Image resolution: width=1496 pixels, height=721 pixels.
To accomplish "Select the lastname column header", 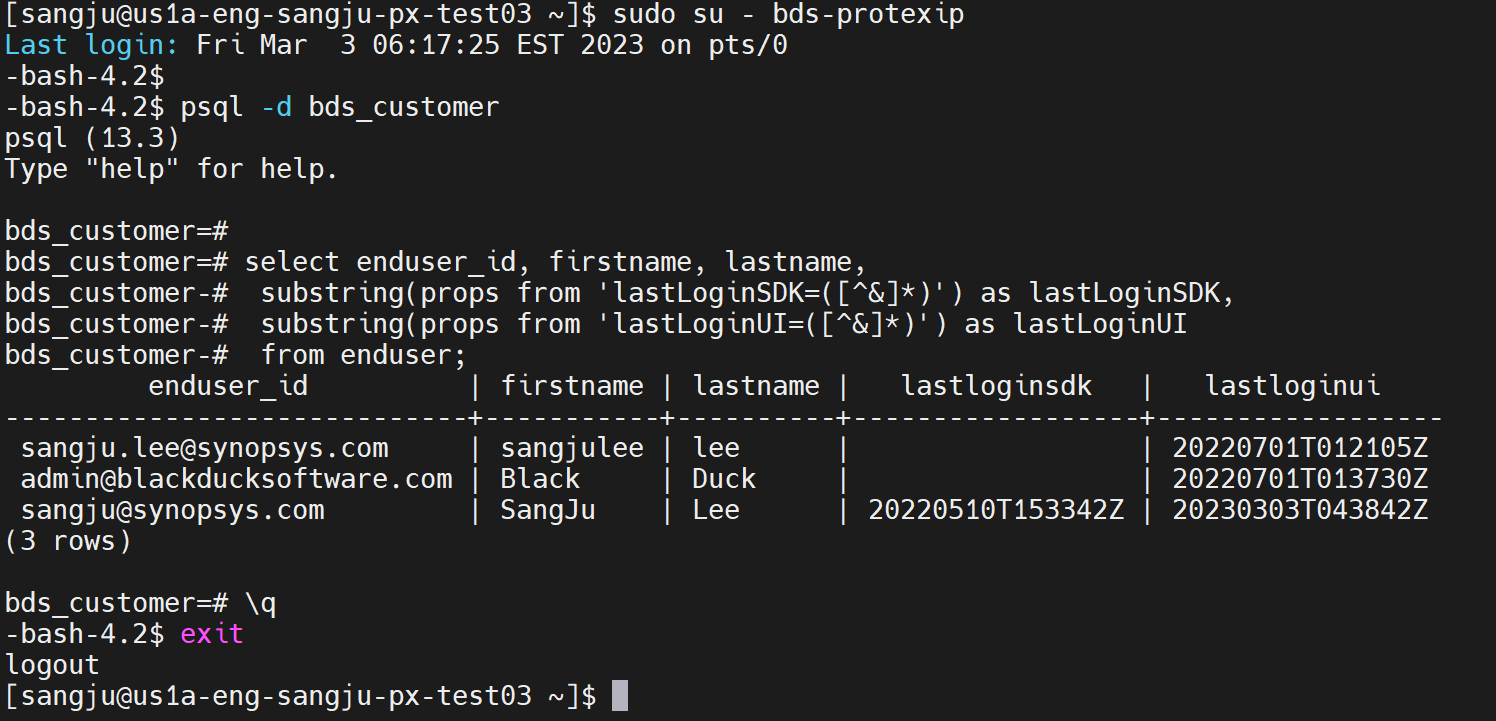I will coord(756,386).
